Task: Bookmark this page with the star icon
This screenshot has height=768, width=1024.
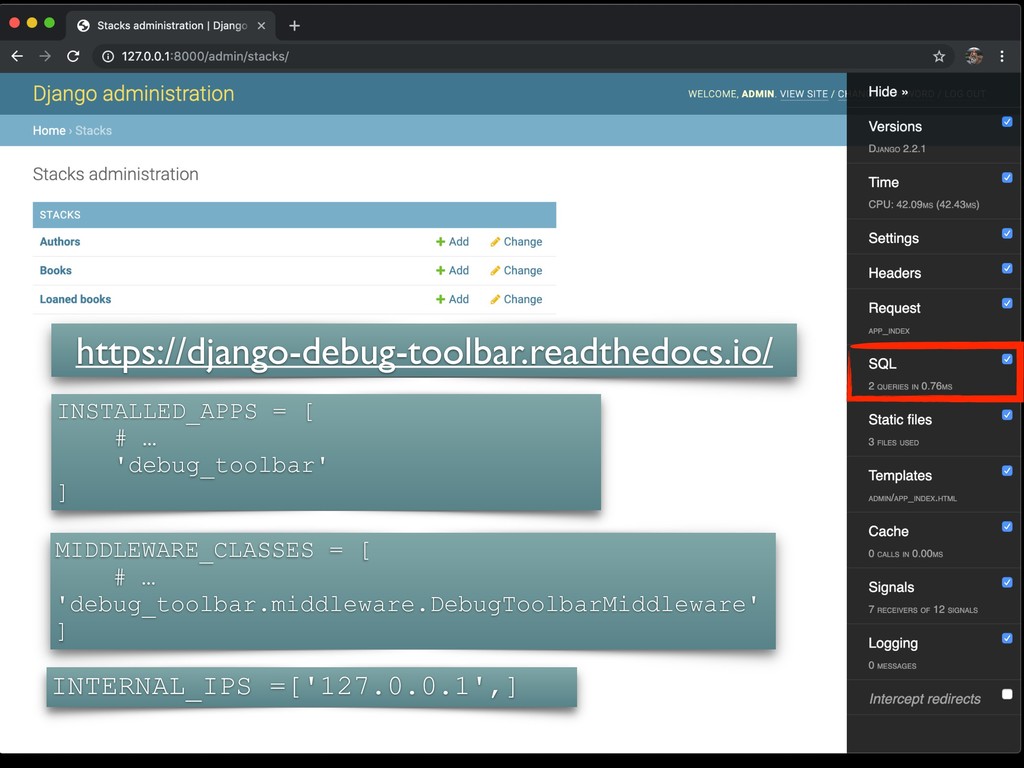Action: [939, 56]
